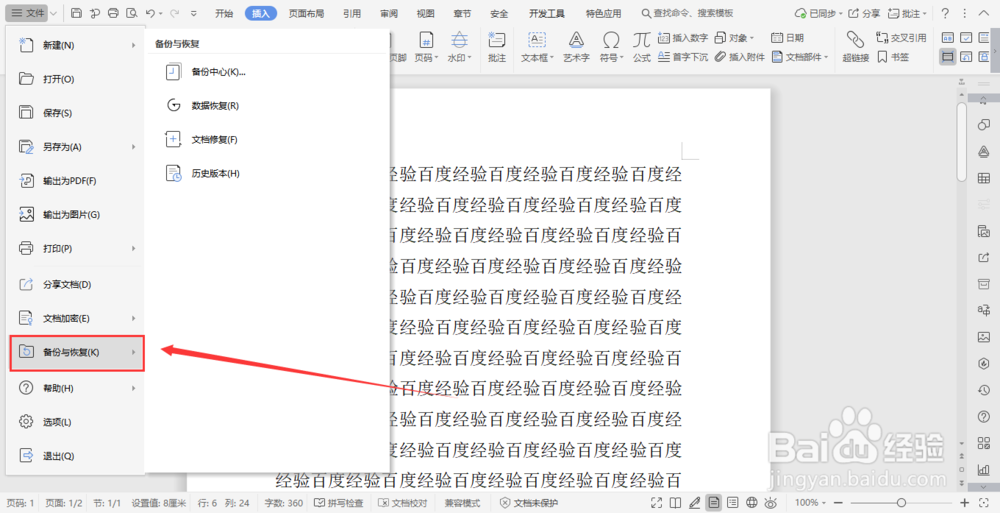Viewport: 1000px width, 513px height.
Task: Click the zoom in plus button
Action: [965, 503]
